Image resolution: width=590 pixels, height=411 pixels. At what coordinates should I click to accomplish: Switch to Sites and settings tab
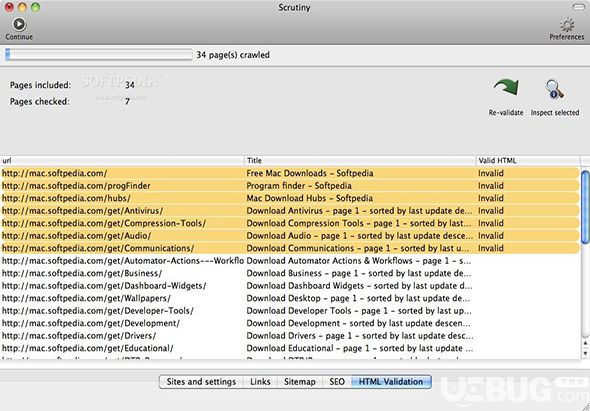201,382
